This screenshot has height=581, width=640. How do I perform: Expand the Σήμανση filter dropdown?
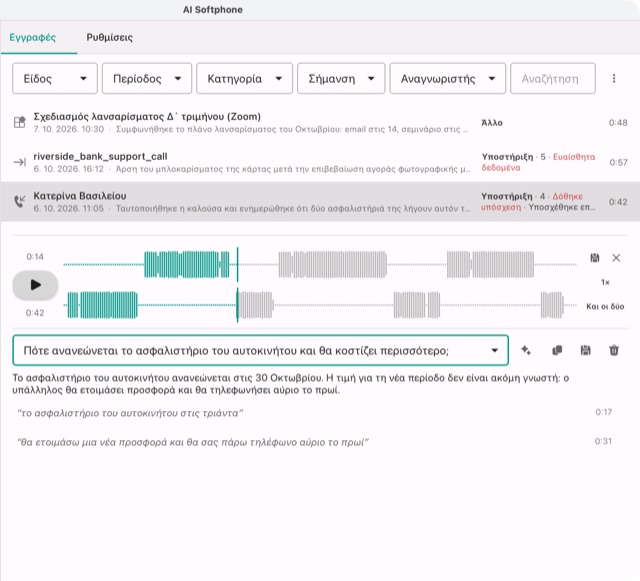pos(341,78)
